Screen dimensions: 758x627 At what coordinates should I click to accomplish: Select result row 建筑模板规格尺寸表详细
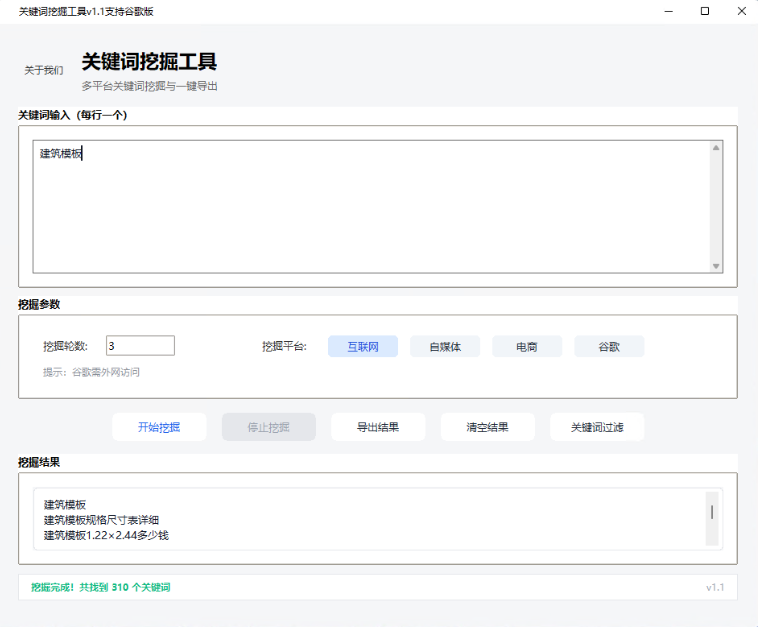click(102, 520)
